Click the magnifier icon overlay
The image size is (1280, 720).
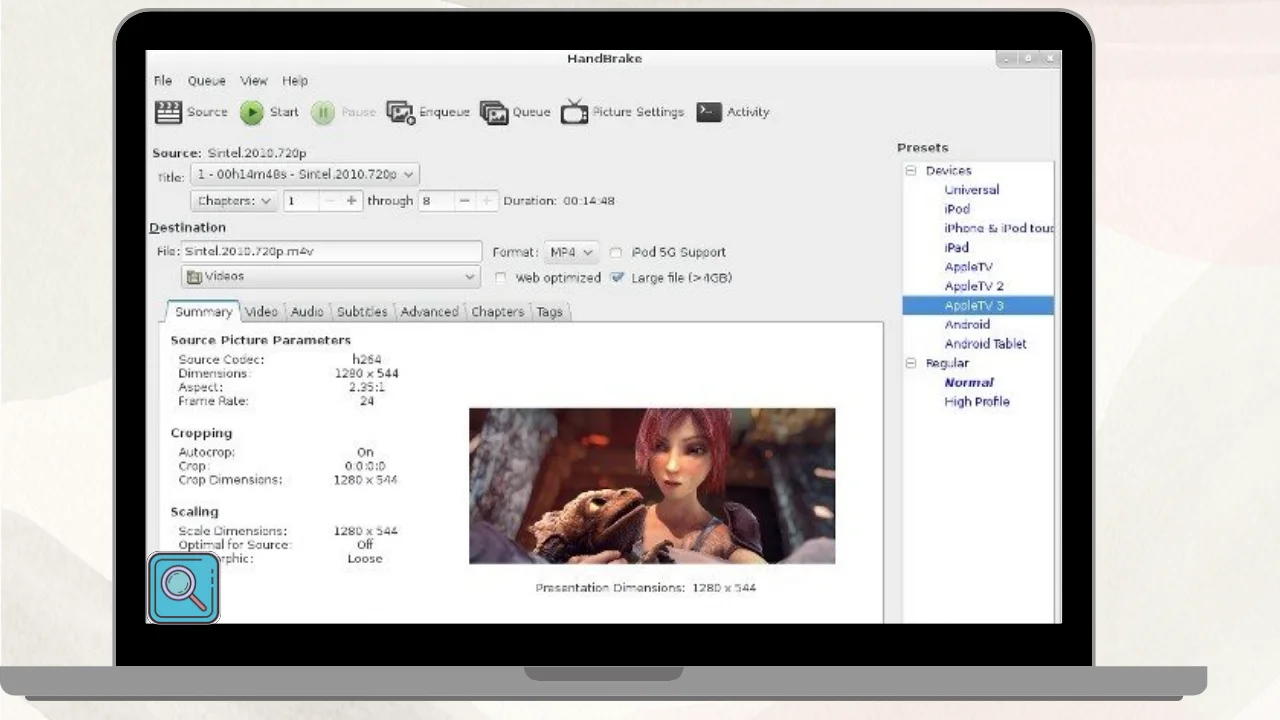coord(184,588)
